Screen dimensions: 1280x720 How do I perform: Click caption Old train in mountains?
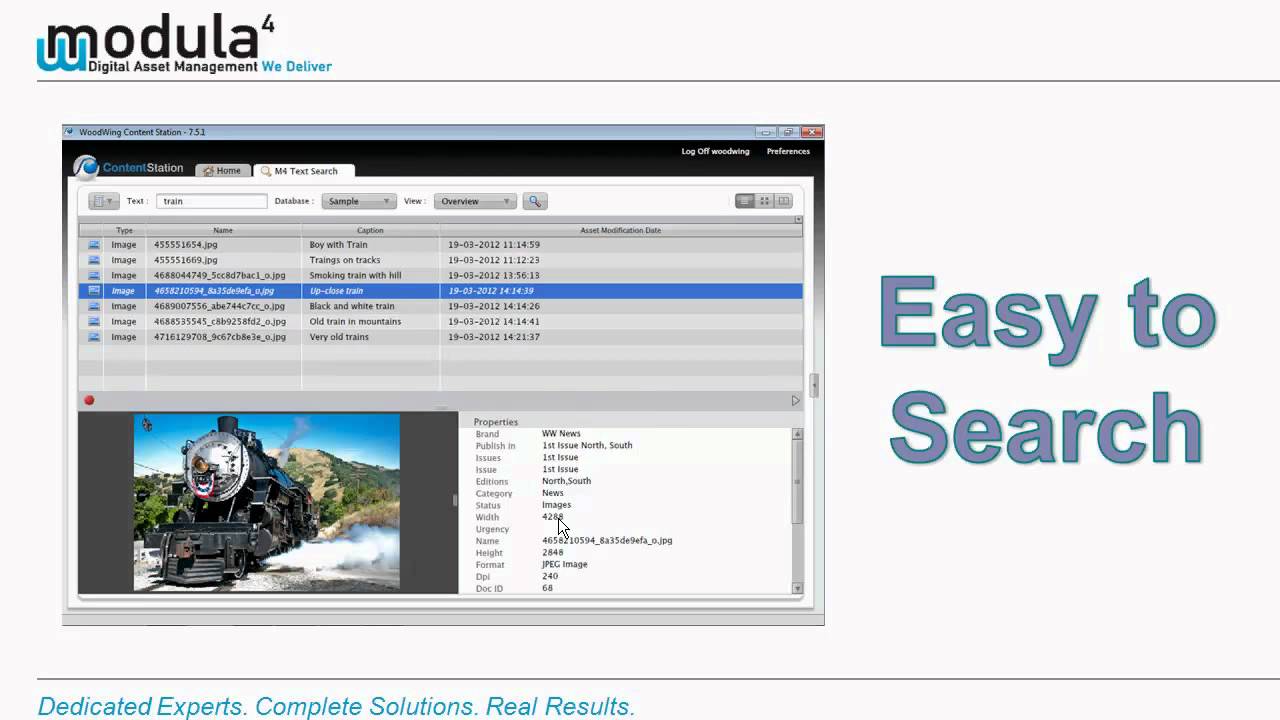point(355,322)
